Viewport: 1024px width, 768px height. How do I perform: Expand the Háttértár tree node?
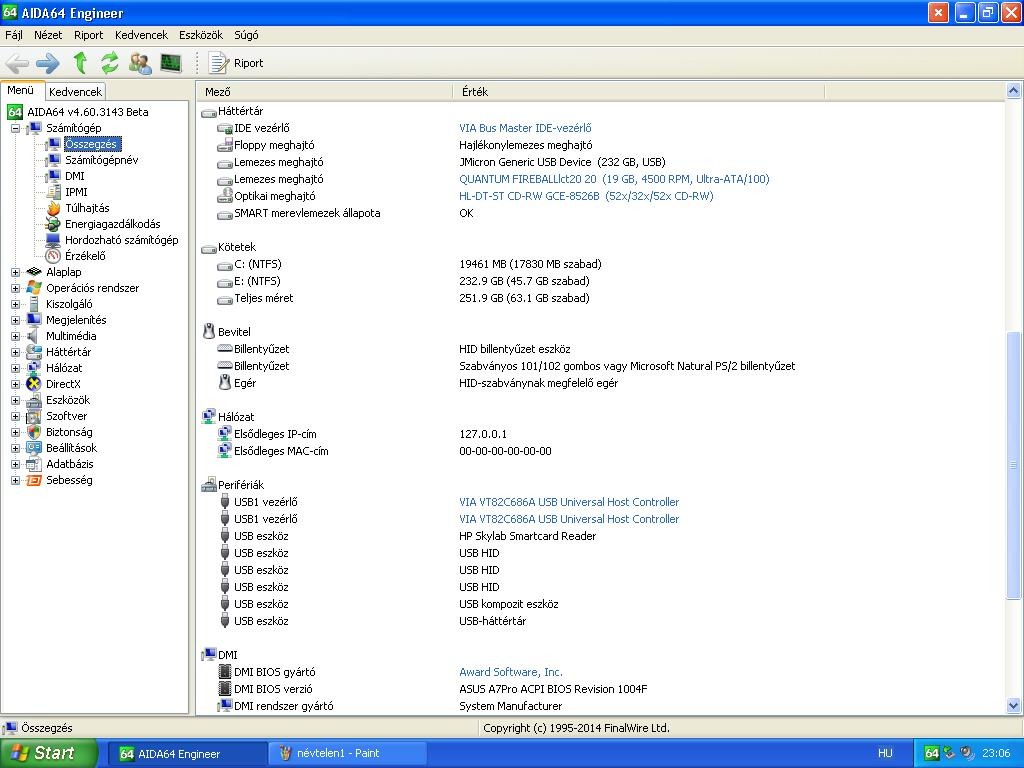click(16, 352)
